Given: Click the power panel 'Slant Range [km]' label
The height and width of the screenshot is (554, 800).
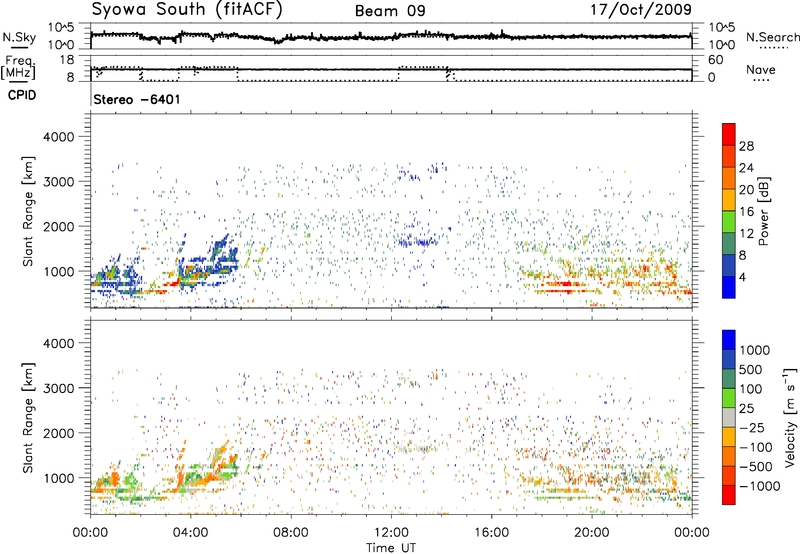Looking at the screenshot, I should pyautogui.click(x=28, y=211).
